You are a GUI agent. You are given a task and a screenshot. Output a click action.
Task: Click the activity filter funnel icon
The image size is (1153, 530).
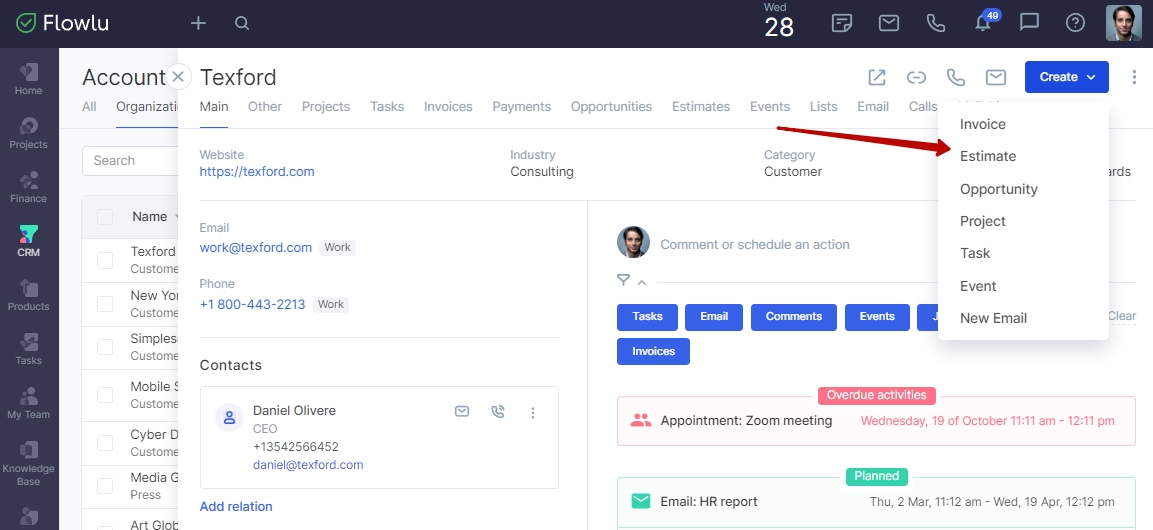624,280
